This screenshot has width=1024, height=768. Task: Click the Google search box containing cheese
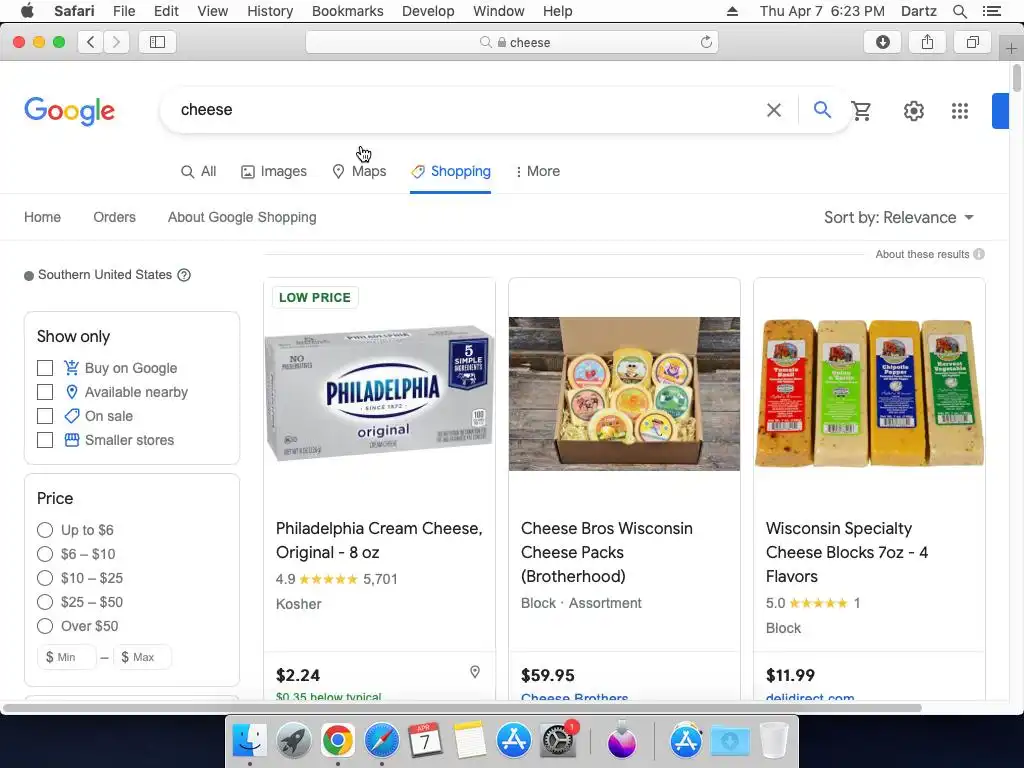pyautogui.click(x=464, y=110)
